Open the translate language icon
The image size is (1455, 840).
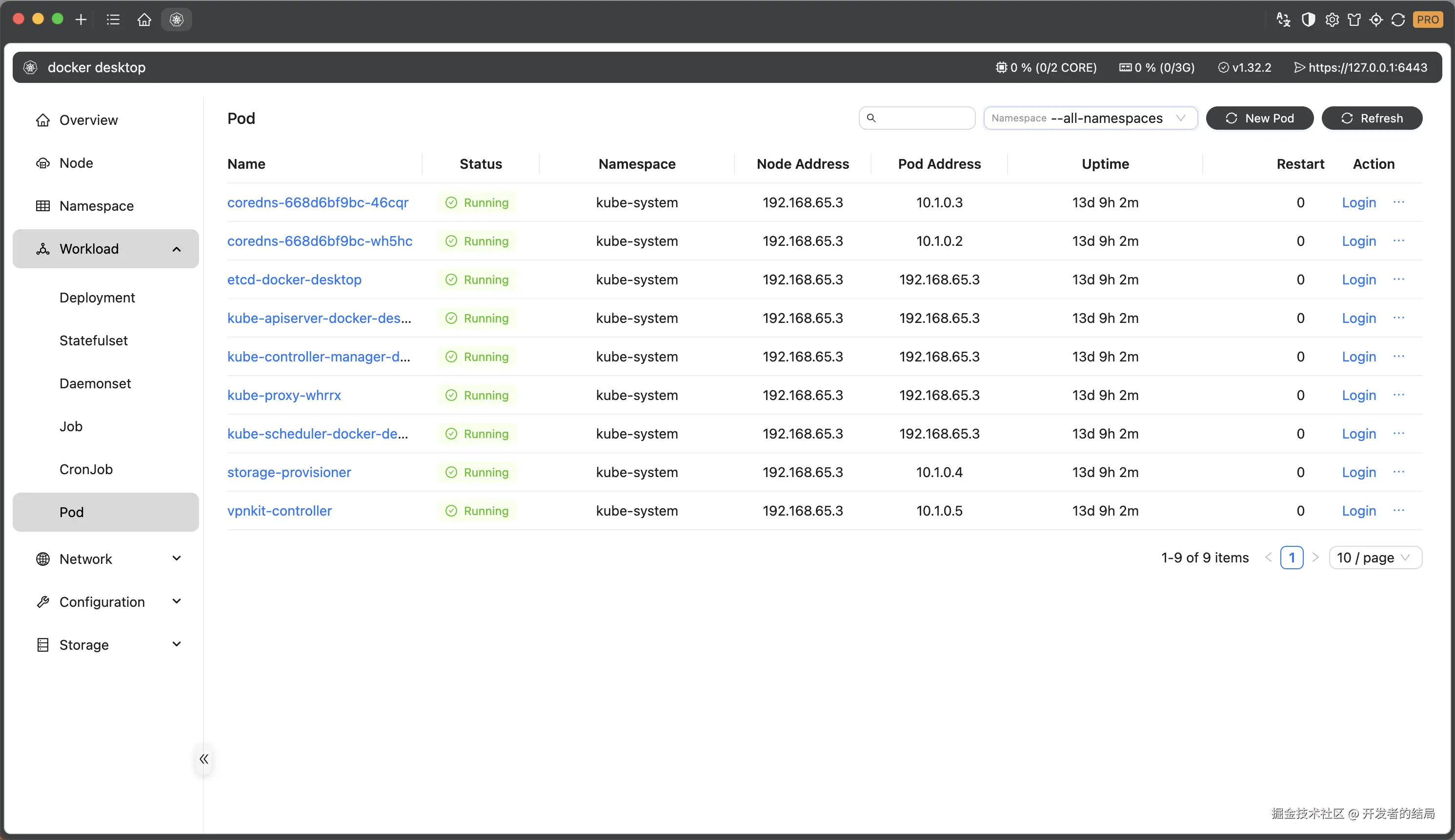click(x=1283, y=20)
